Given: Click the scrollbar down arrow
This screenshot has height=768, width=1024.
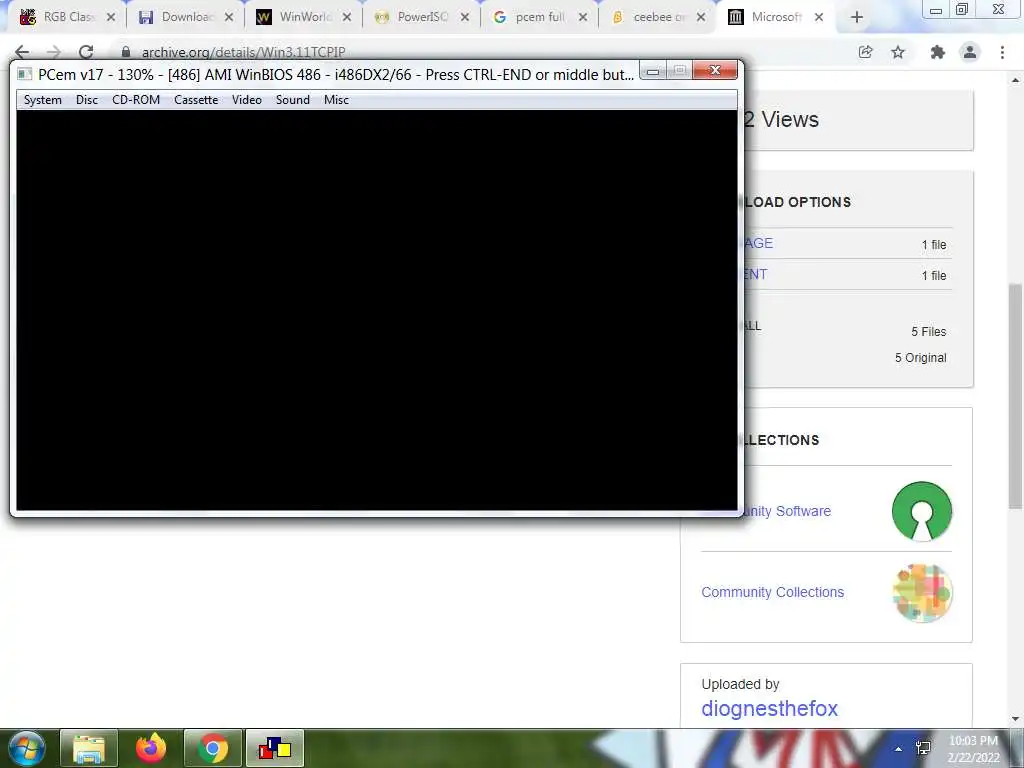Looking at the screenshot, I should (x=1015, y=719).
